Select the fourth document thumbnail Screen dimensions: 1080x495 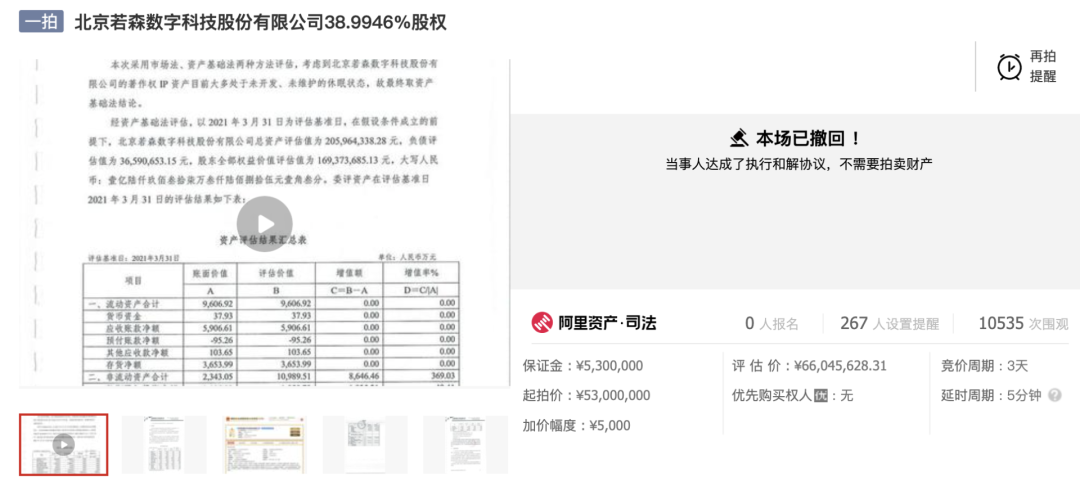pos(365,445)
